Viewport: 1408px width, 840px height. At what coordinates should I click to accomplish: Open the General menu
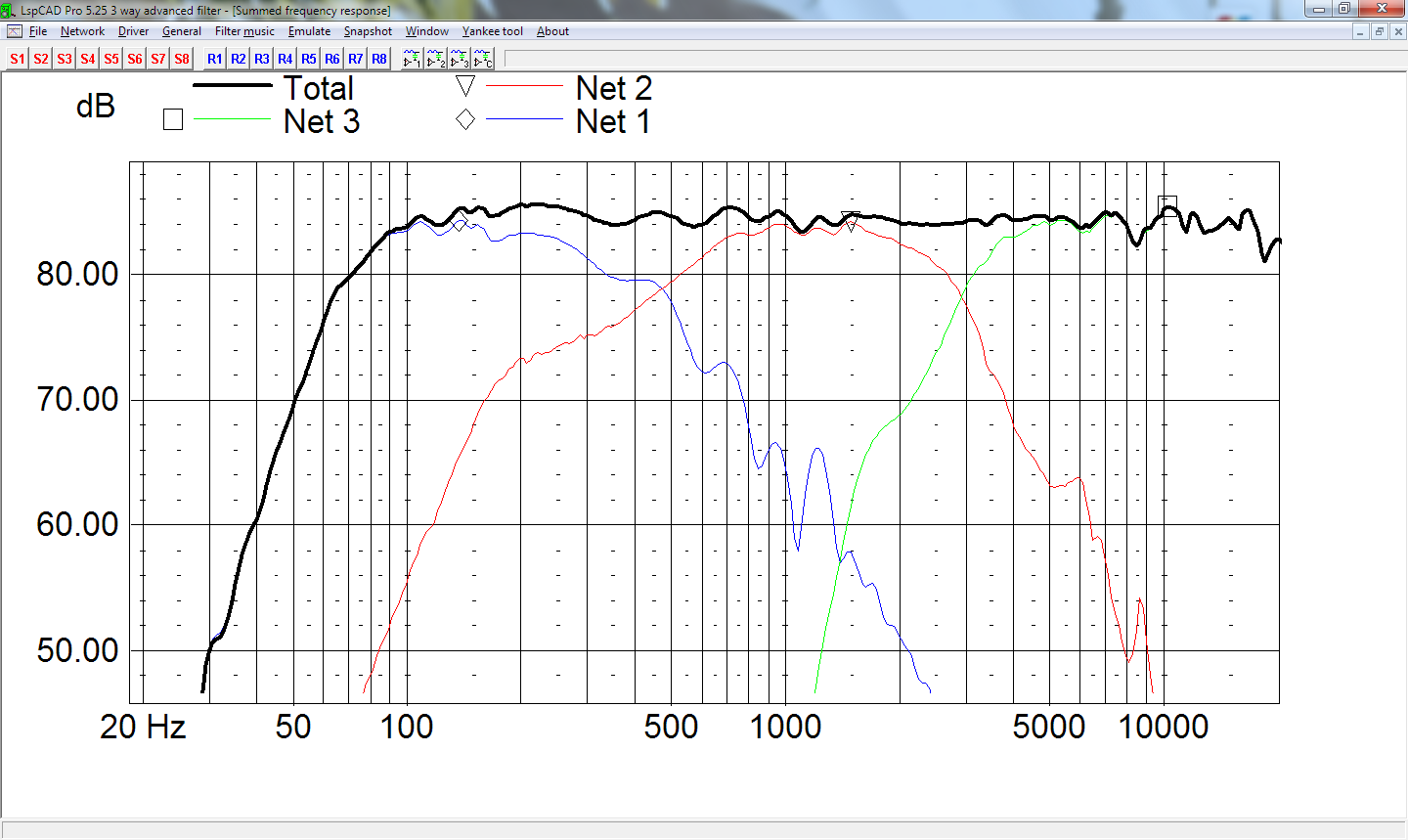coord(182,31)
